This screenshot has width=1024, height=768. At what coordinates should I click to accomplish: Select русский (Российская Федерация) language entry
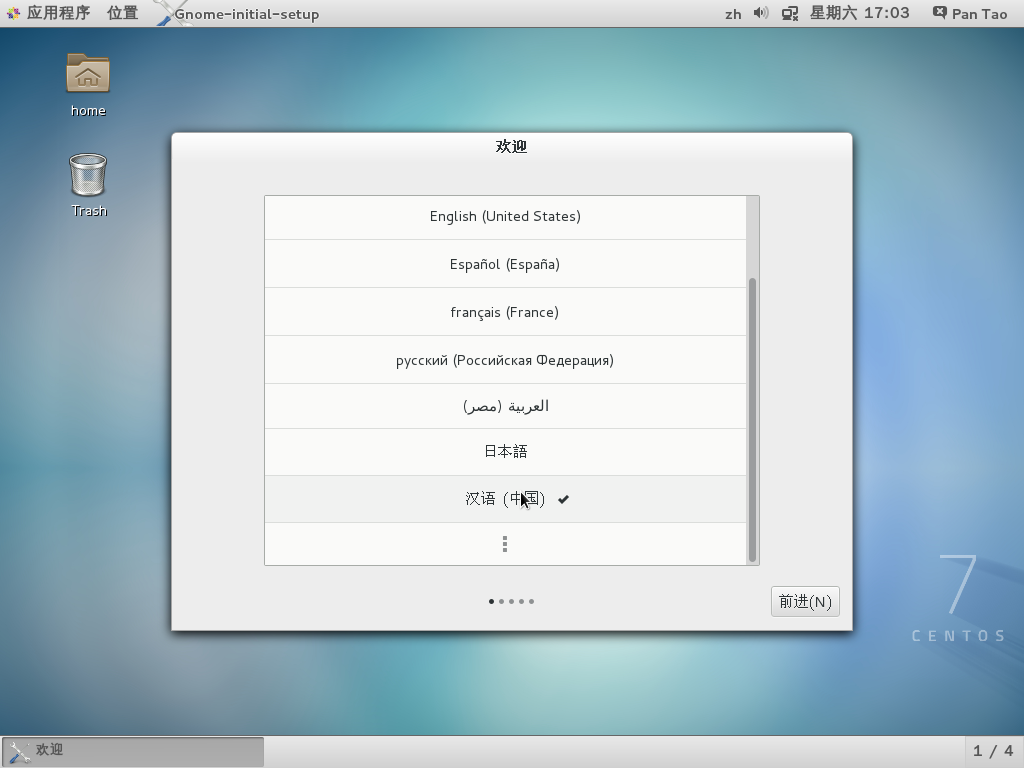pos(504,359)
